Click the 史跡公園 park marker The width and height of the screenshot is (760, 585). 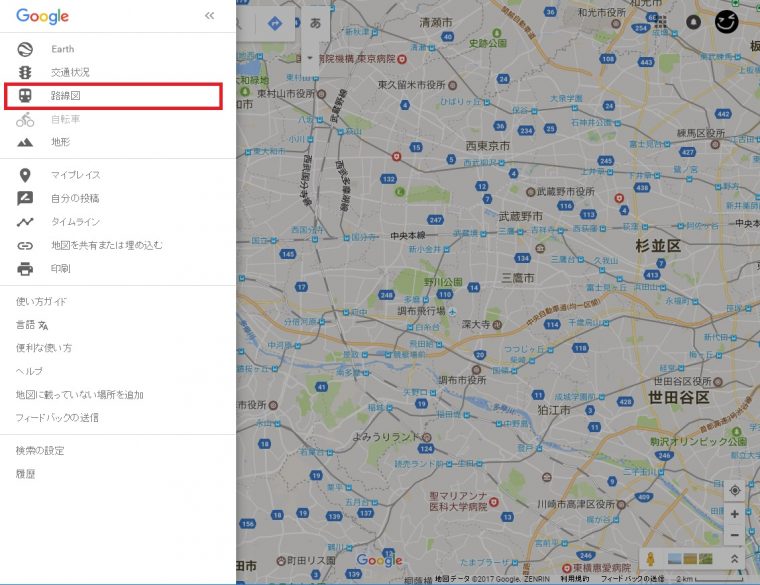(x=496, y=33)
